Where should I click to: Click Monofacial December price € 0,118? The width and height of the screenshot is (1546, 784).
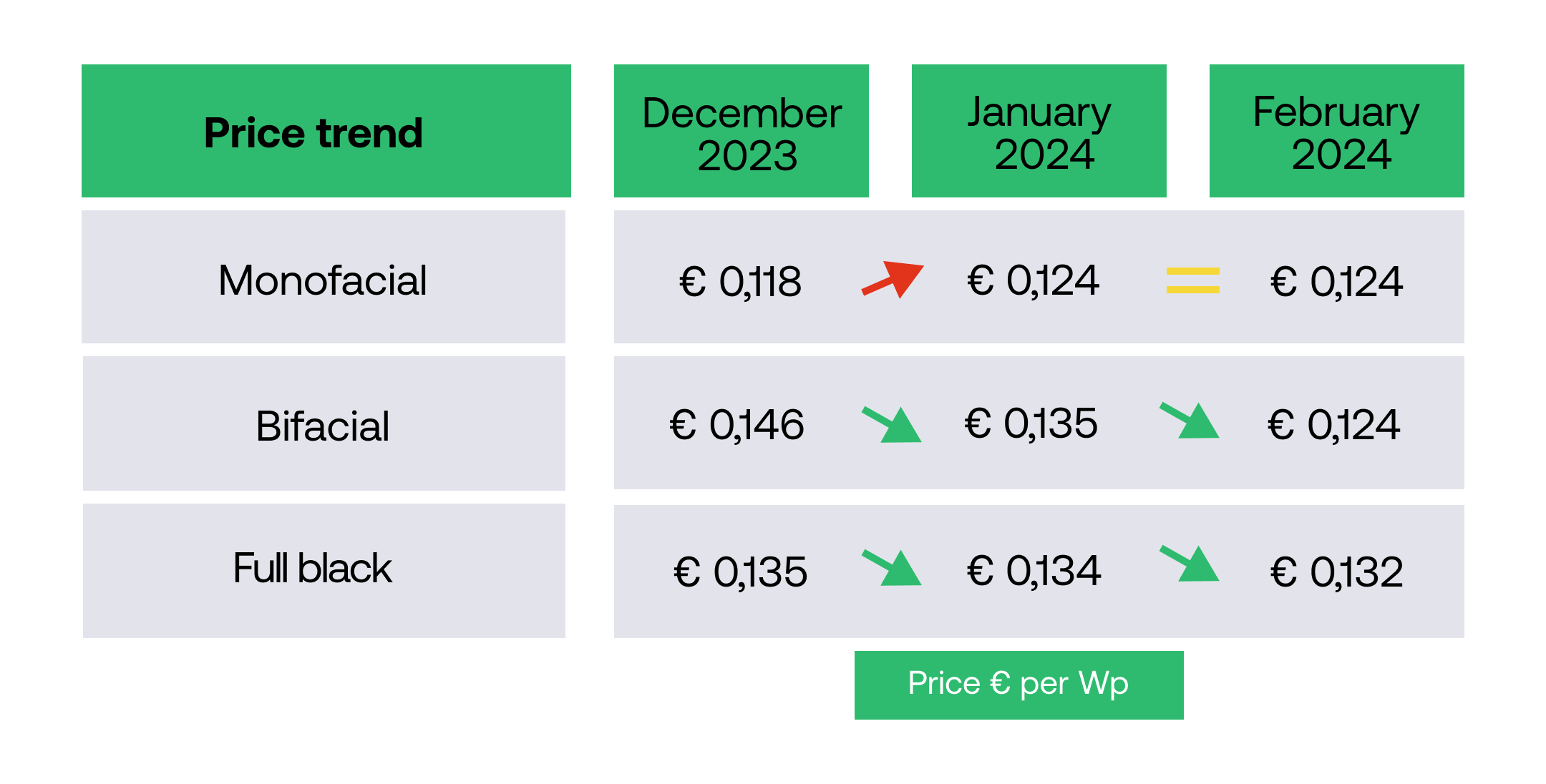[x=740, y=281]
